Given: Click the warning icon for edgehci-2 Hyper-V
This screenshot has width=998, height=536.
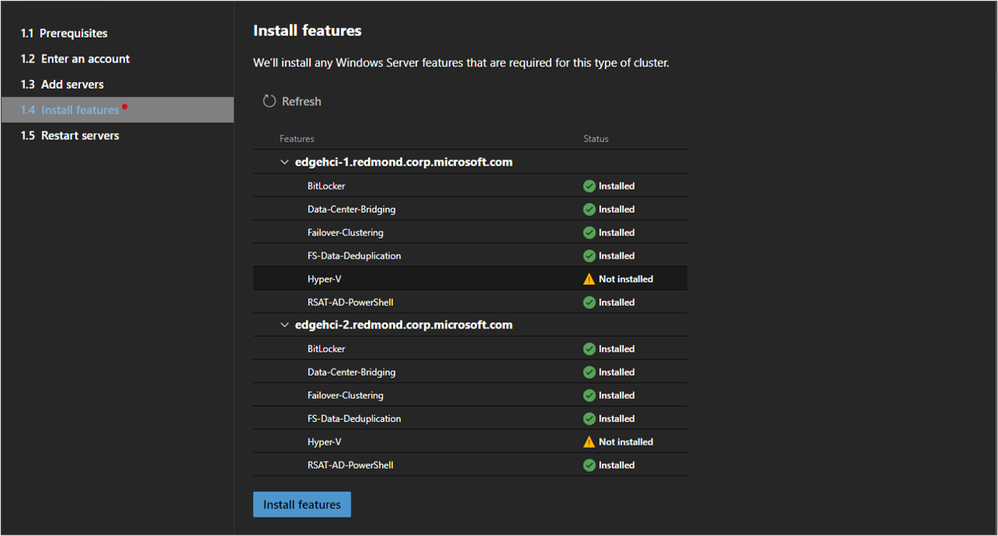Looking at the screenshot, I should tap(589, 442).
